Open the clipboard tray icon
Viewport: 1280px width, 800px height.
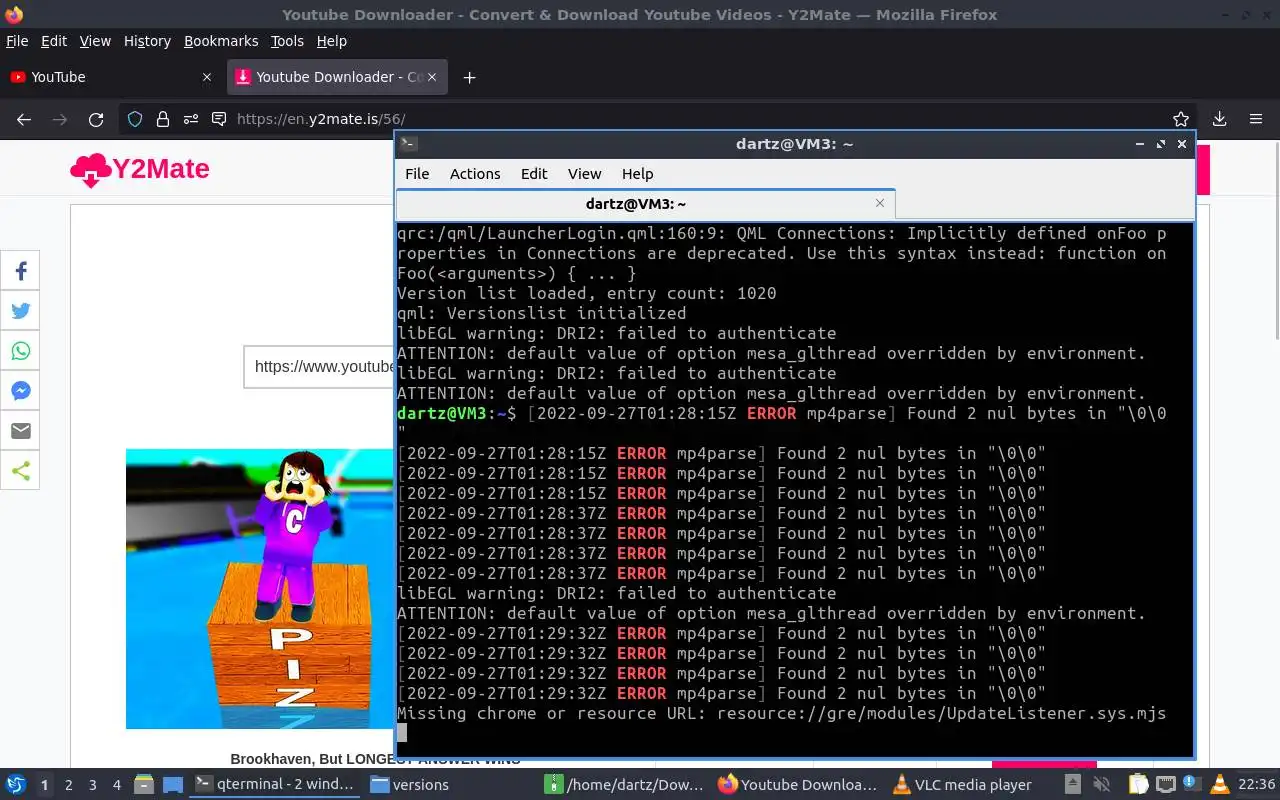point(1138,785)
